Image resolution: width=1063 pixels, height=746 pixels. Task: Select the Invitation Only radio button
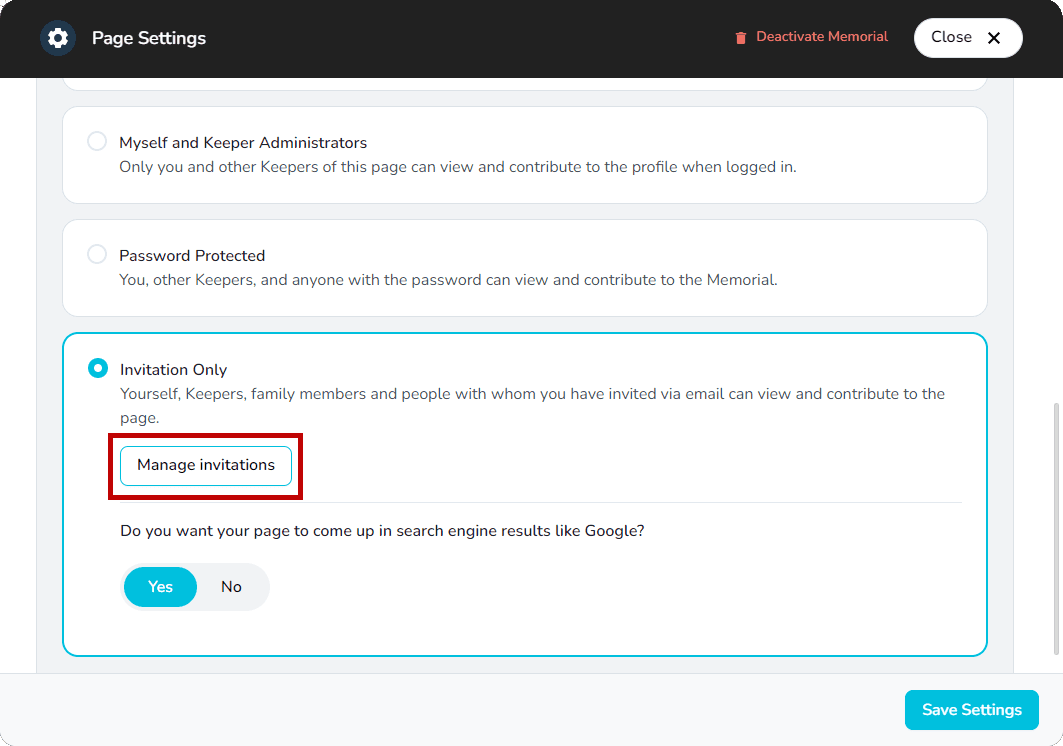pyautogui.click(x=98, y=367)
